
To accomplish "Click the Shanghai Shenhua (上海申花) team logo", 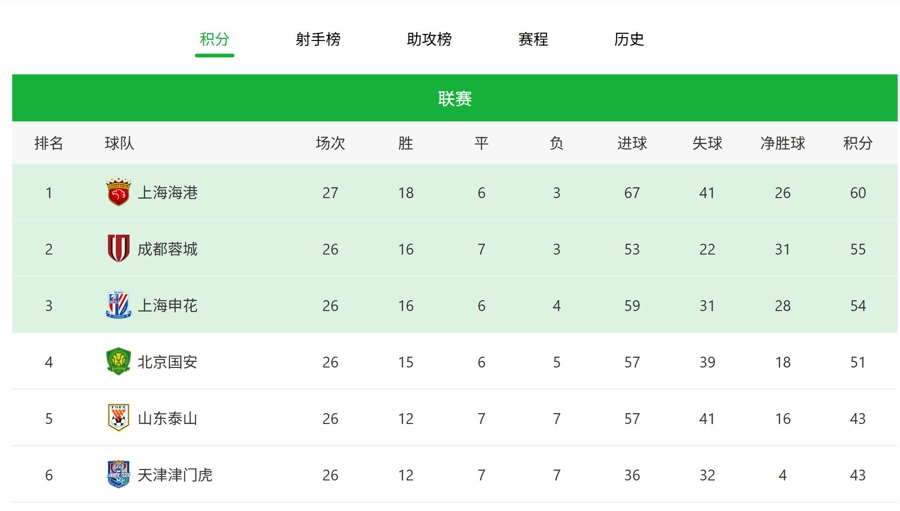I will (x=118, y=306).
